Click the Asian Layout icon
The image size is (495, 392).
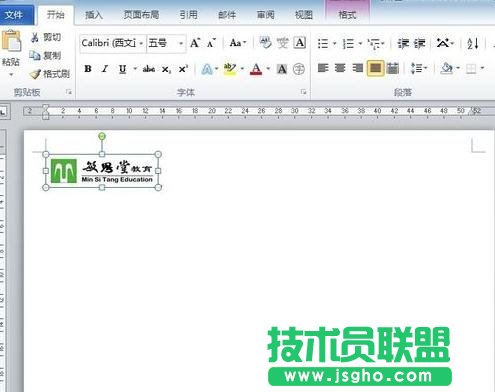443,43
